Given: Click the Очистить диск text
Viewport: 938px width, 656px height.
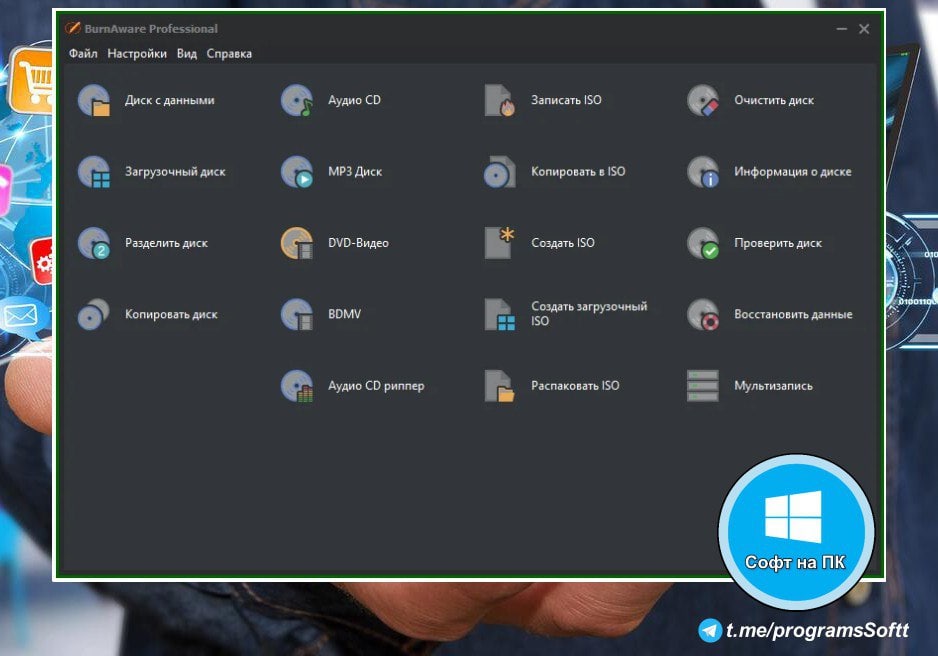Looking at the screenshot, I should (774, 100).
